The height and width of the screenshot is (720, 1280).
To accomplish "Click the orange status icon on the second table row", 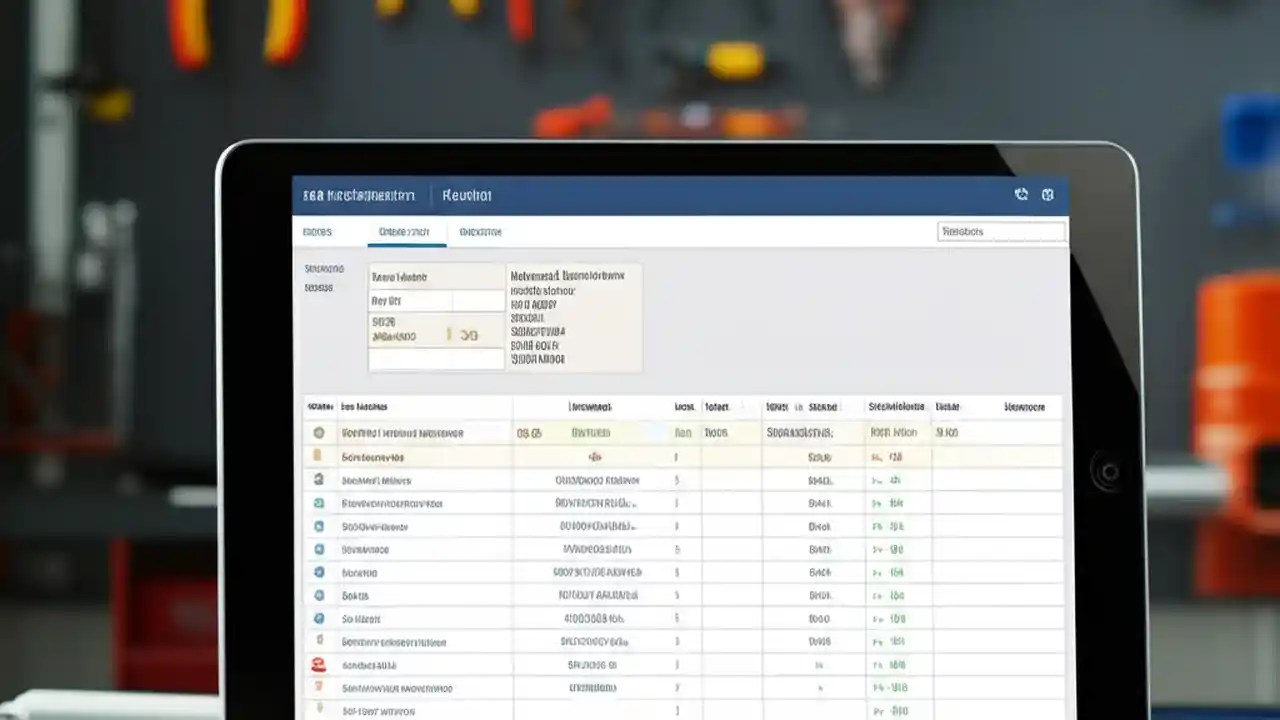I will [318, 456].
